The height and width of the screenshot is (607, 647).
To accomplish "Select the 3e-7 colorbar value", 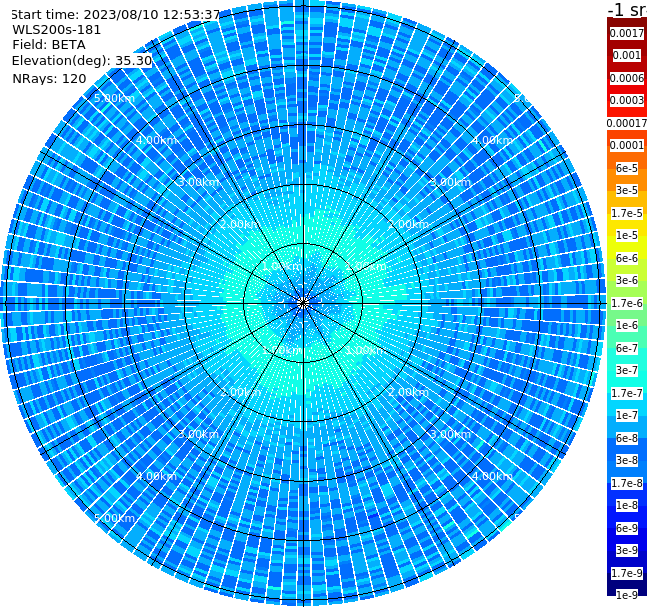I will point(627,370).
